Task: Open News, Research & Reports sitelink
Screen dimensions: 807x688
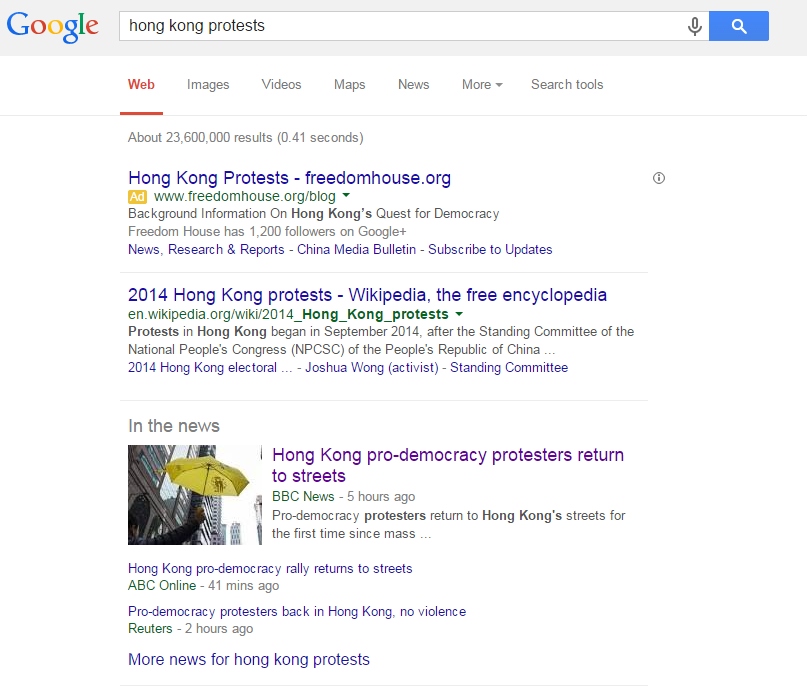Action: coord(206,250)
